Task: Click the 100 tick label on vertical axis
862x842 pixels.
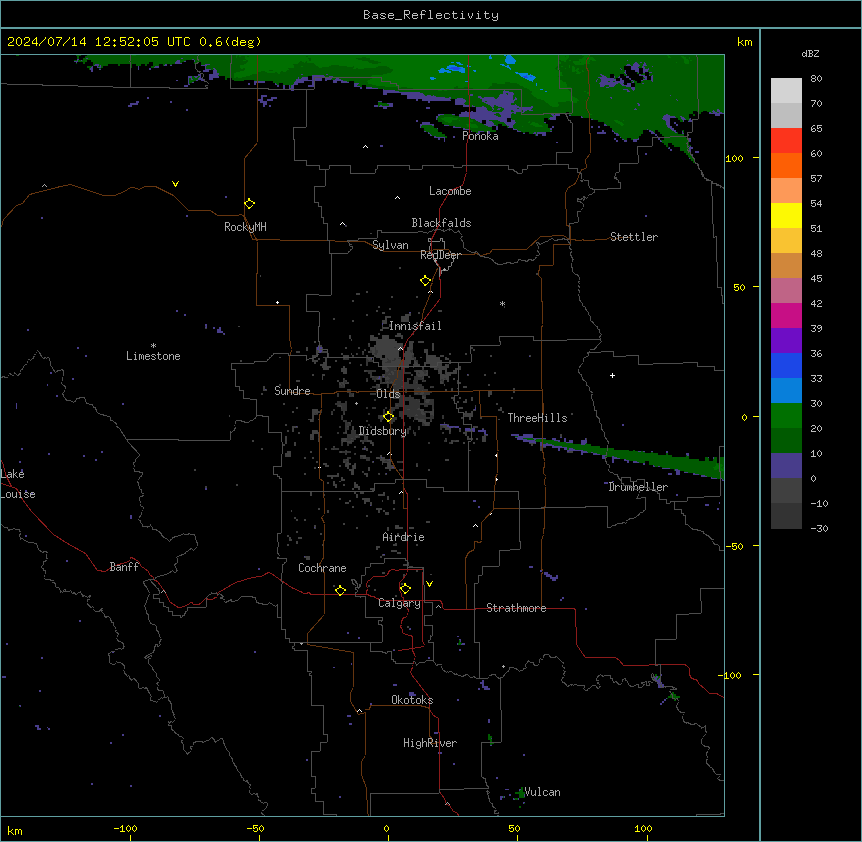Action: tap(734, 158)
